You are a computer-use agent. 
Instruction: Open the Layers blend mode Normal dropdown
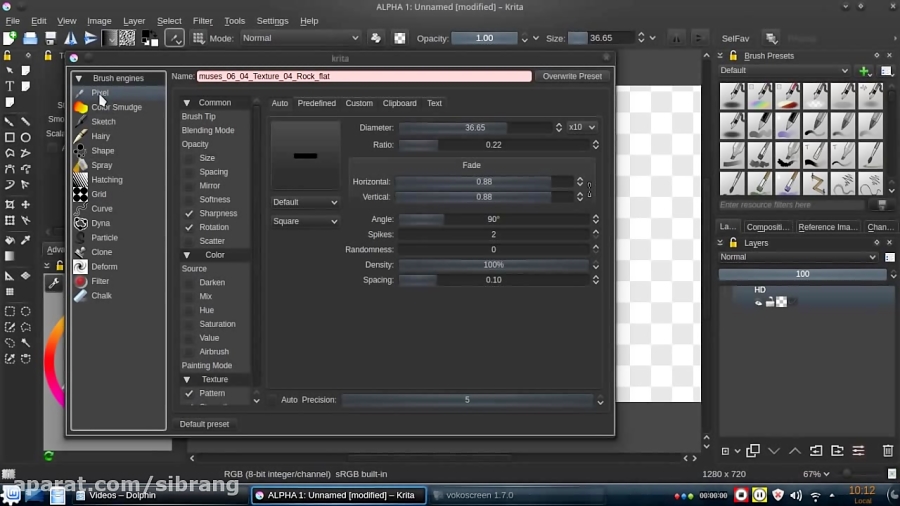pyautogui.click(x=798, y=257)
